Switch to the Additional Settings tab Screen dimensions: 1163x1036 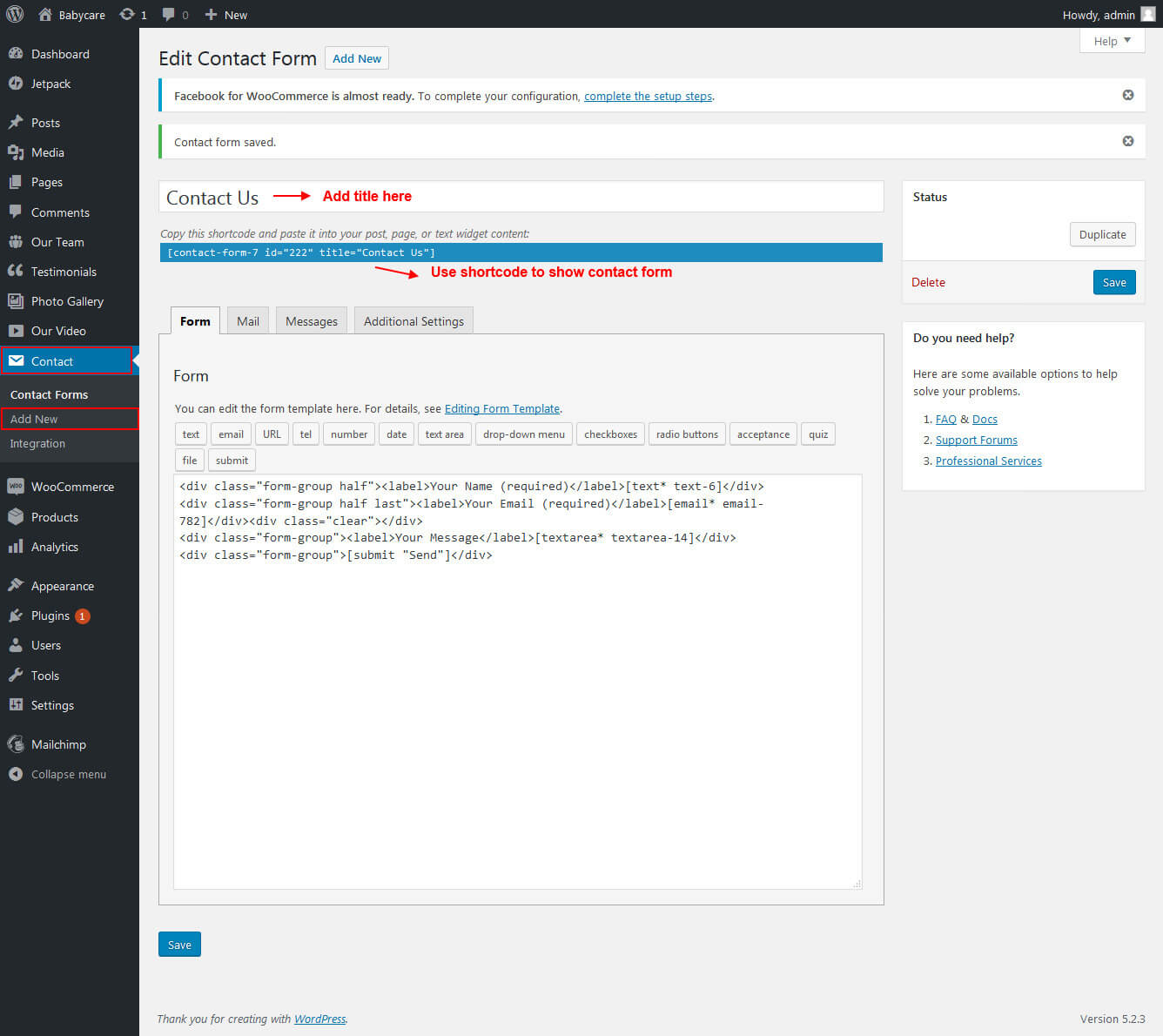coord(413,320)
